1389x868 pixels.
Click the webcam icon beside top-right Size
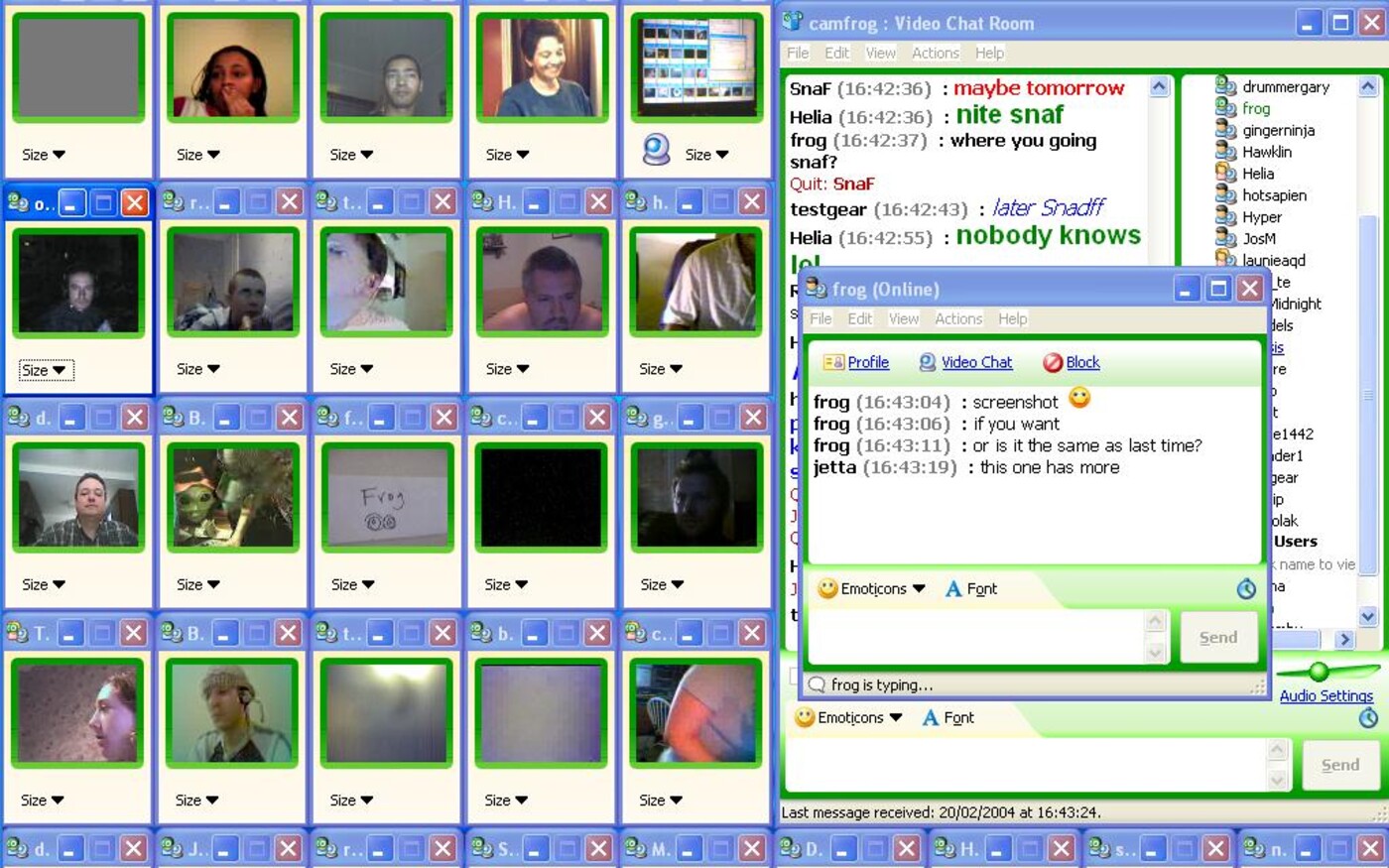tap(656, 150)
